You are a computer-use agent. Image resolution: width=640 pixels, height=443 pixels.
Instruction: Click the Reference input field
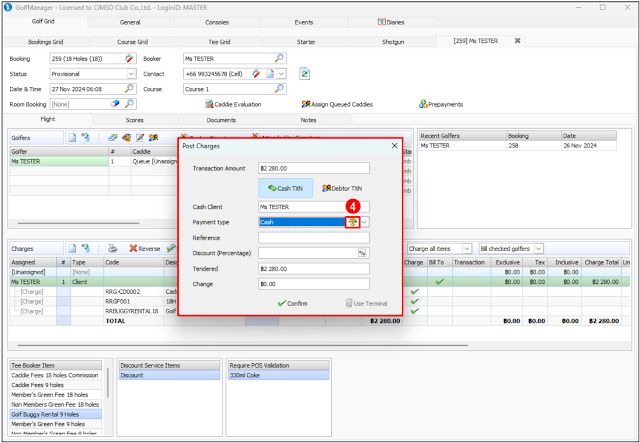(x=313, y=238)
